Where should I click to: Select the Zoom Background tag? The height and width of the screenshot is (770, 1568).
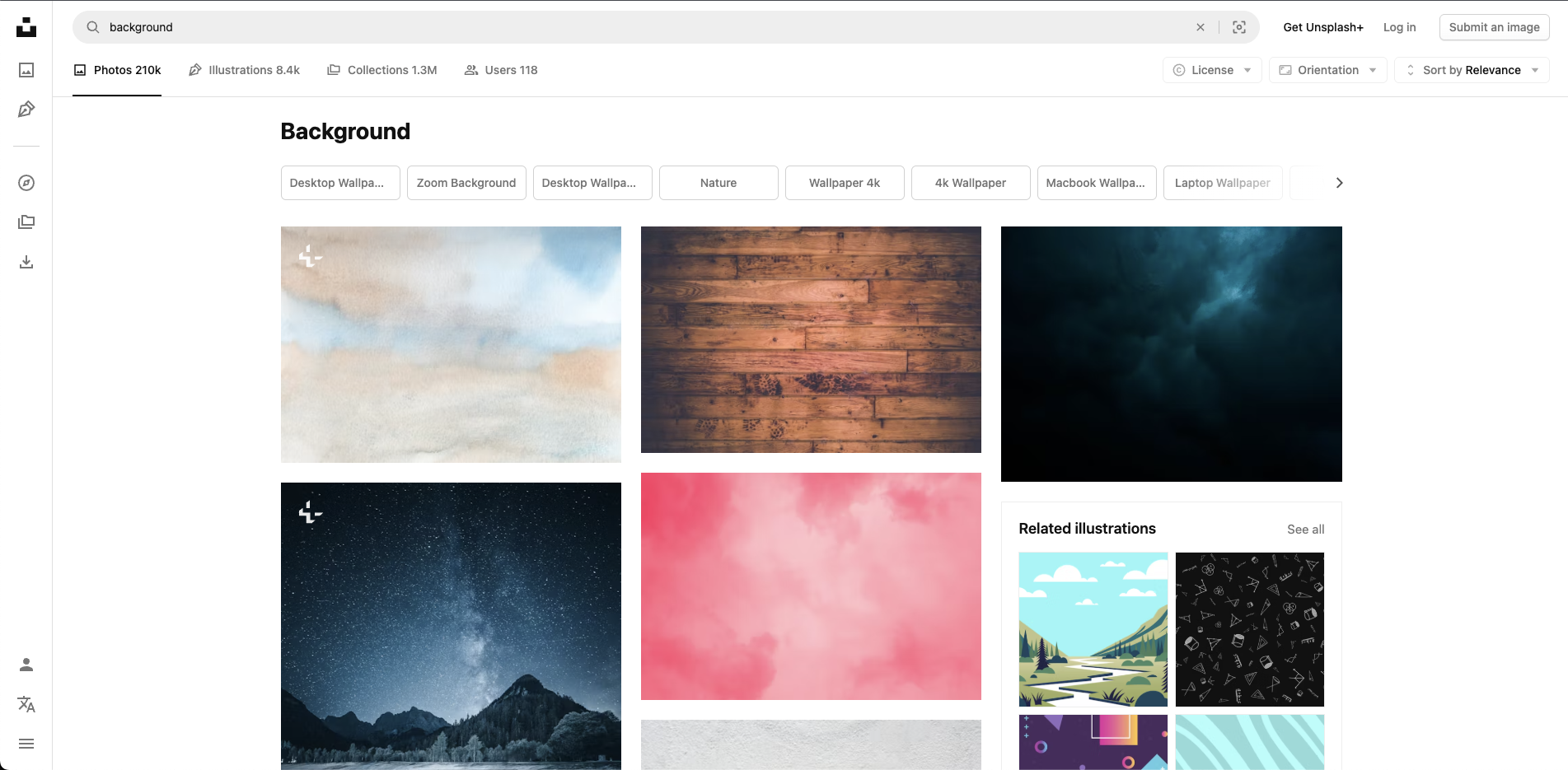[466, 183]
